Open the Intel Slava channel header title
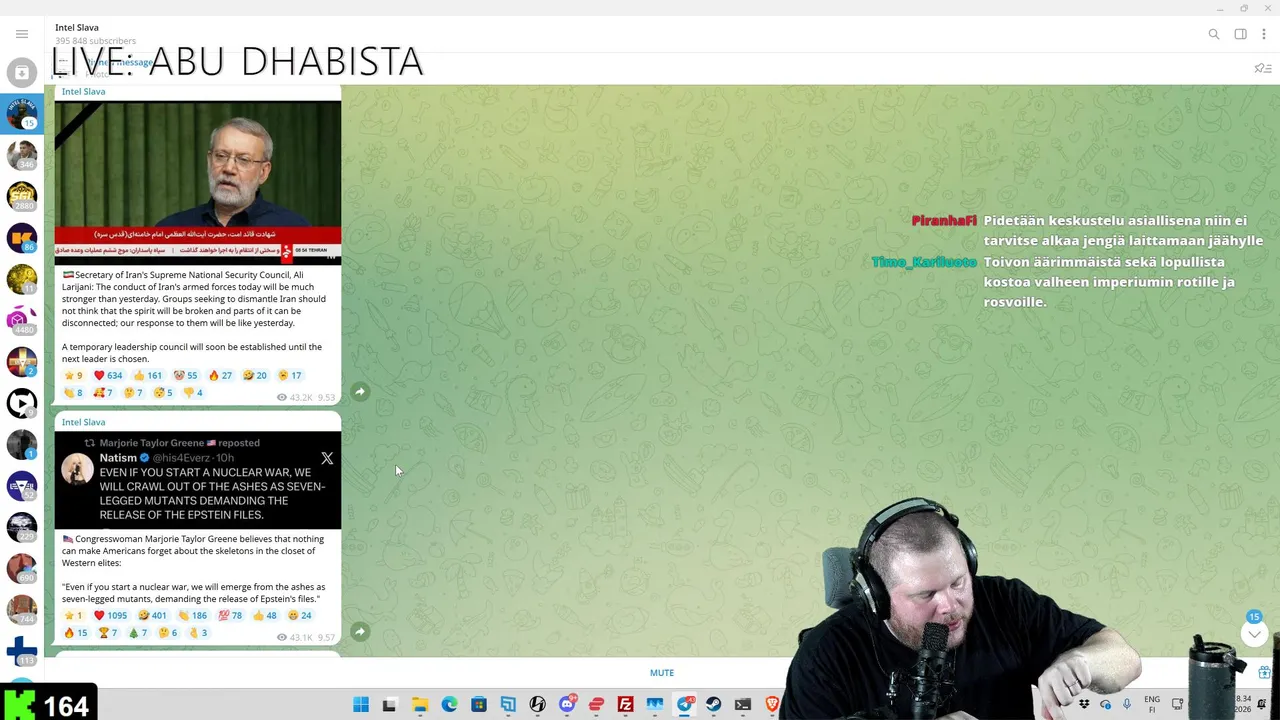 pyautogui.click(x=77, y=28)
